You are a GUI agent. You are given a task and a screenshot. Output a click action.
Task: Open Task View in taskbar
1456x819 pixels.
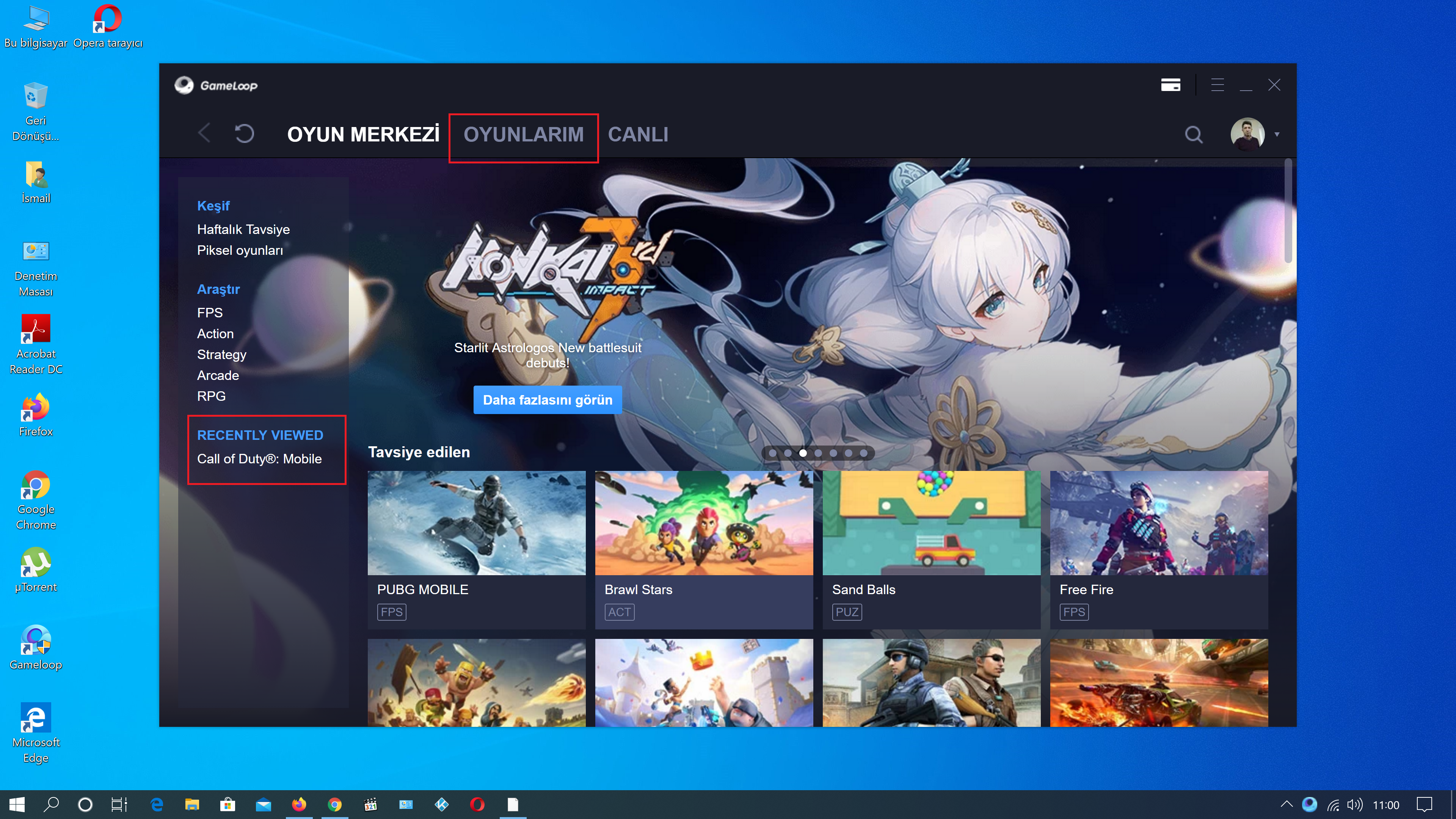point(119,804)
